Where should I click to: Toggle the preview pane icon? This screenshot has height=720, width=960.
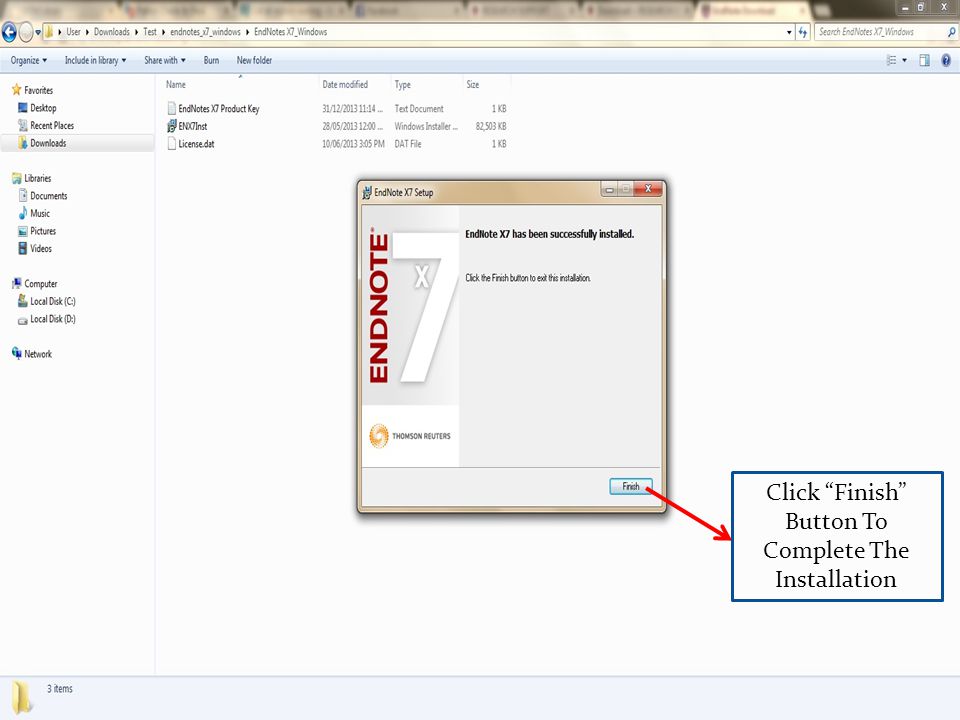tap(924, 60)
